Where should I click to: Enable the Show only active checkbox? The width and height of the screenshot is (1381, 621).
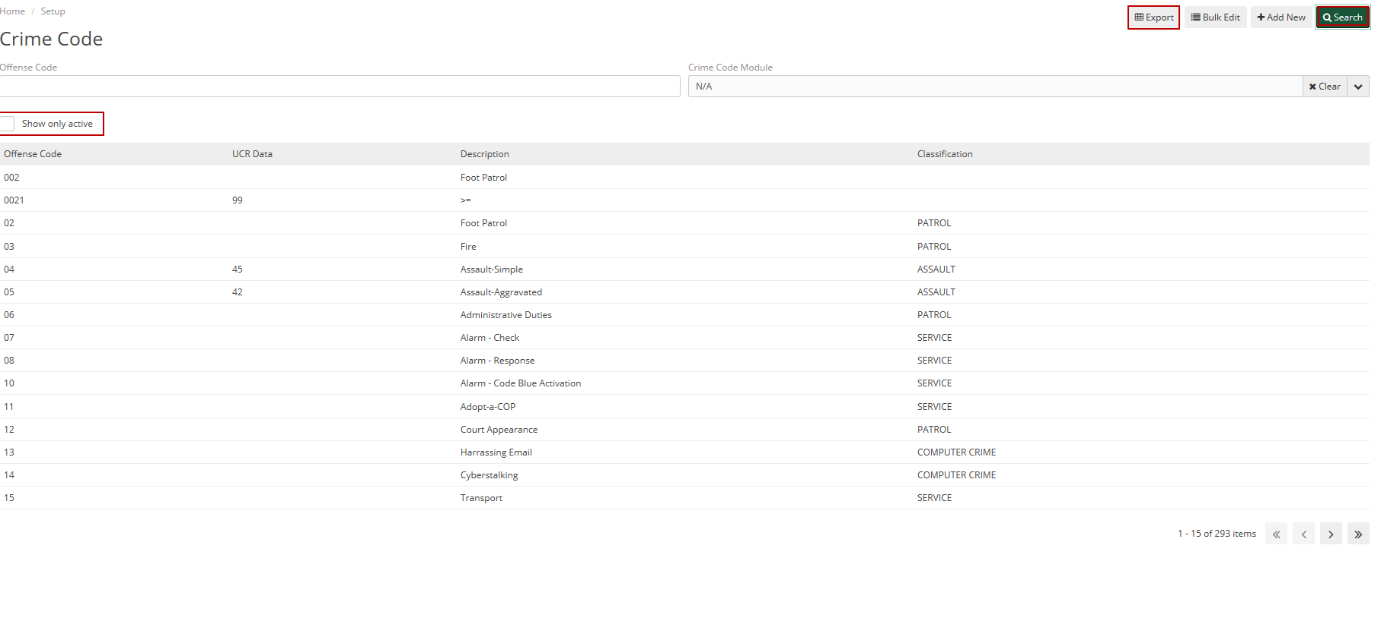click(x=8, y=123)
